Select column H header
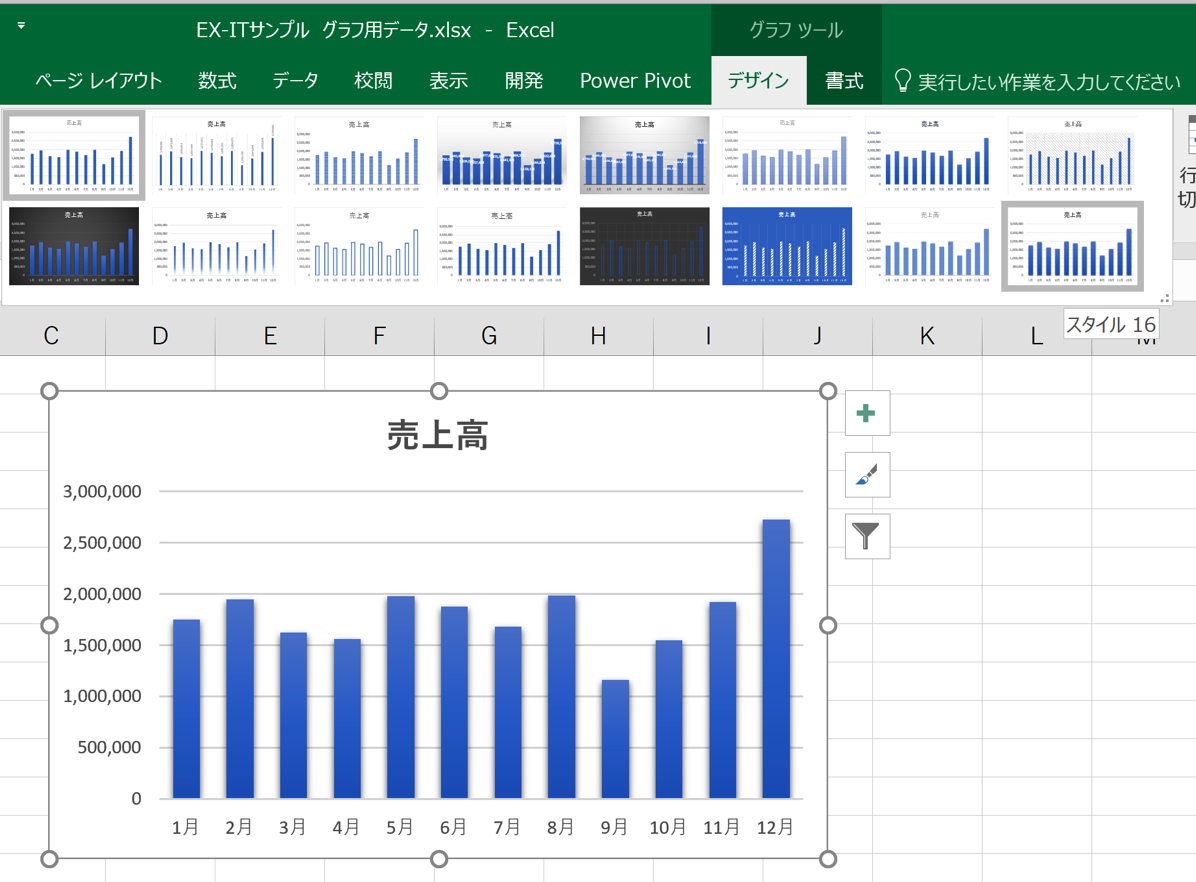 coord(599,336)
